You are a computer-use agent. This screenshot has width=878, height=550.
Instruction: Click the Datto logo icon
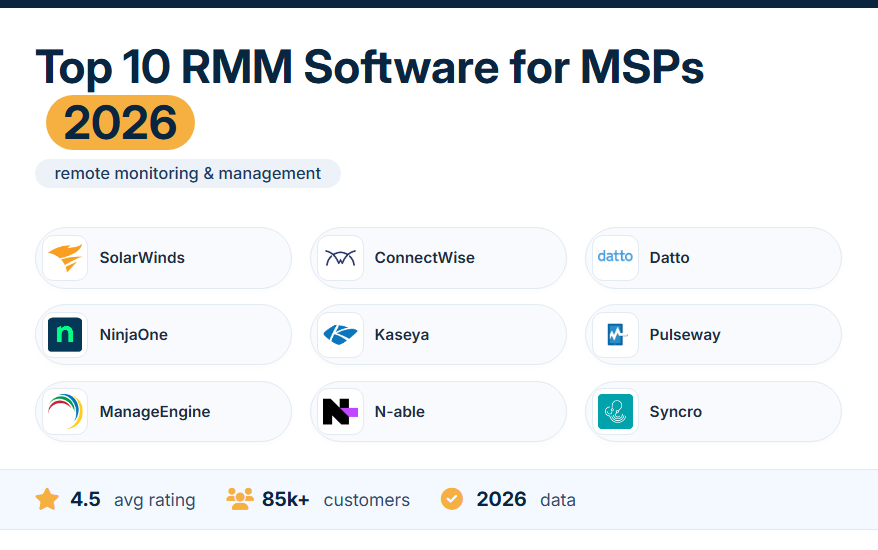tap(615, 257)
